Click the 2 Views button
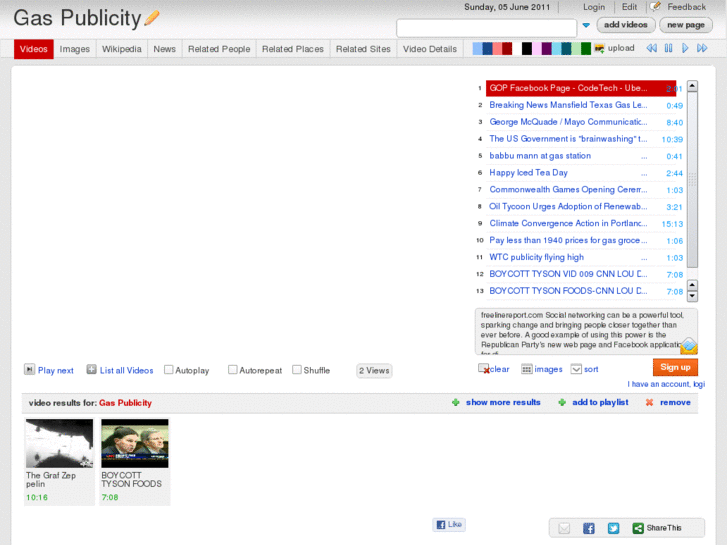The image size is (727, 545). click(x=374, y=371)
